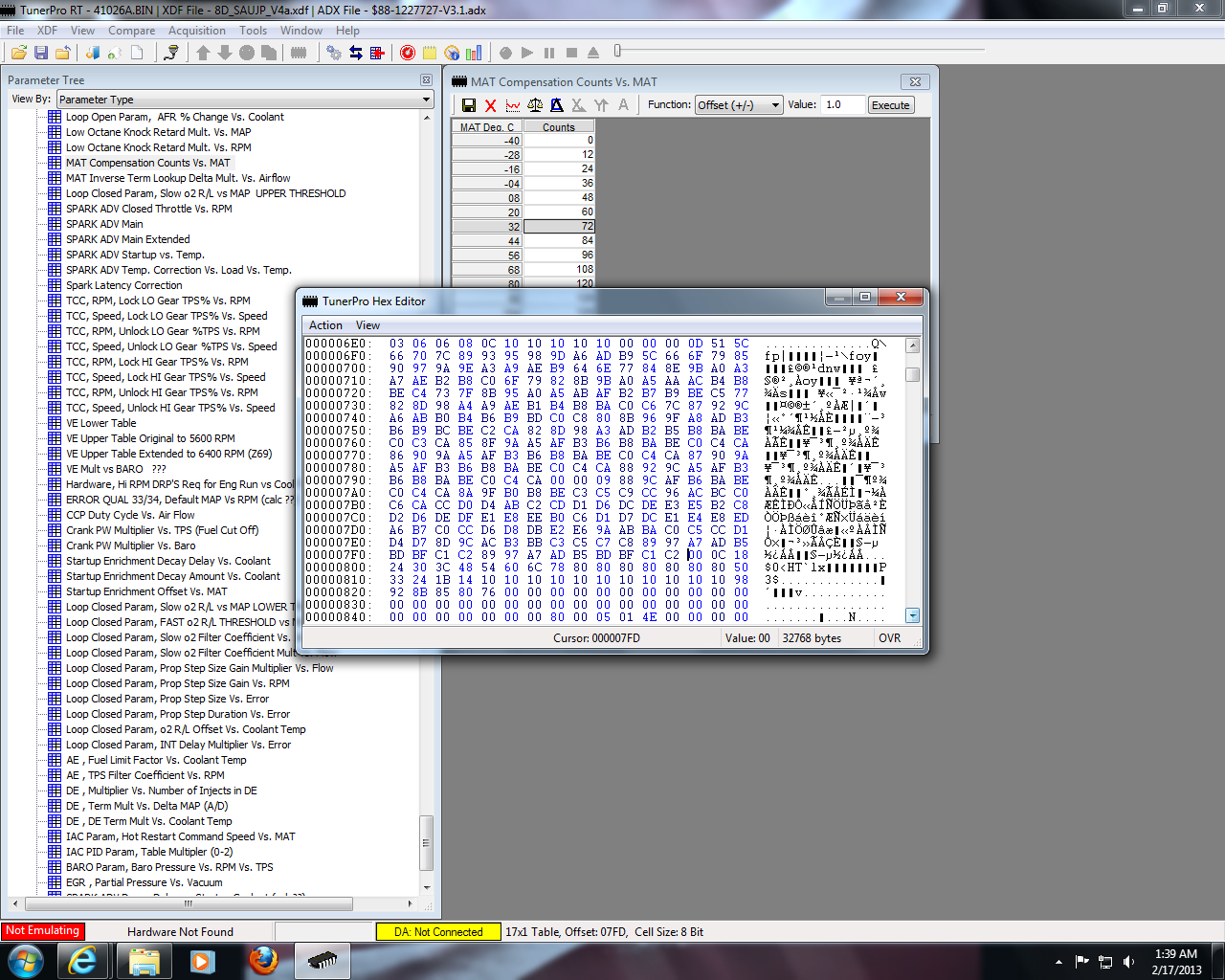
Task: Click the upload arrow icon in the main toolbar
Action: coord(203,53)
